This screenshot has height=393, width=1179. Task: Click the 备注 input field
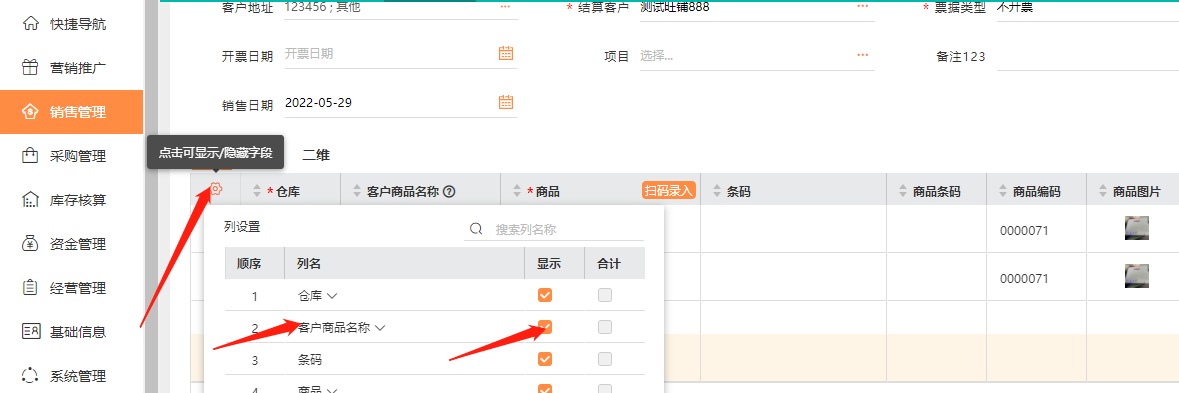(1087, 56)
